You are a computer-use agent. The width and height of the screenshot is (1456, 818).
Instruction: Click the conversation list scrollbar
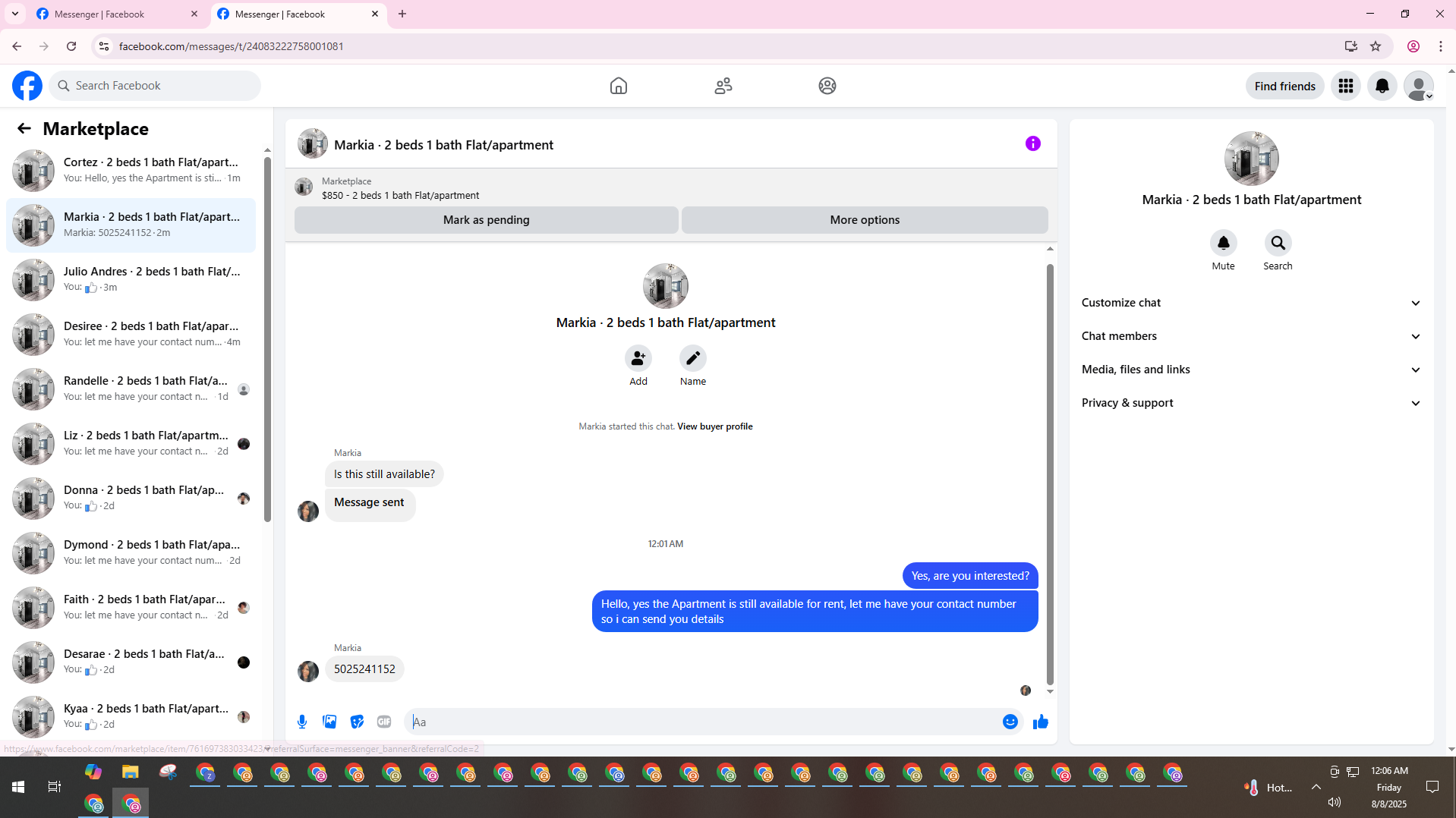point(267,340)
